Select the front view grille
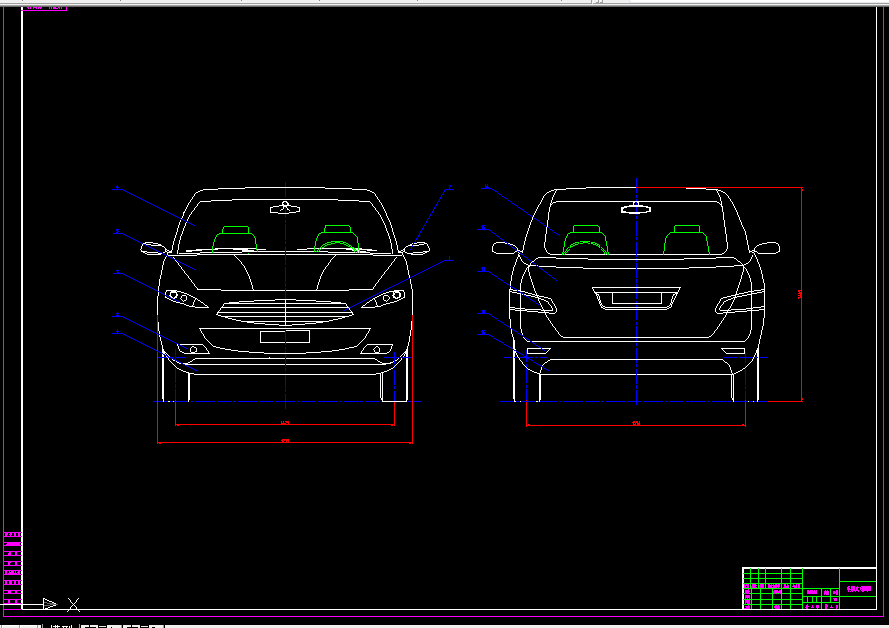 coord(285,313)
